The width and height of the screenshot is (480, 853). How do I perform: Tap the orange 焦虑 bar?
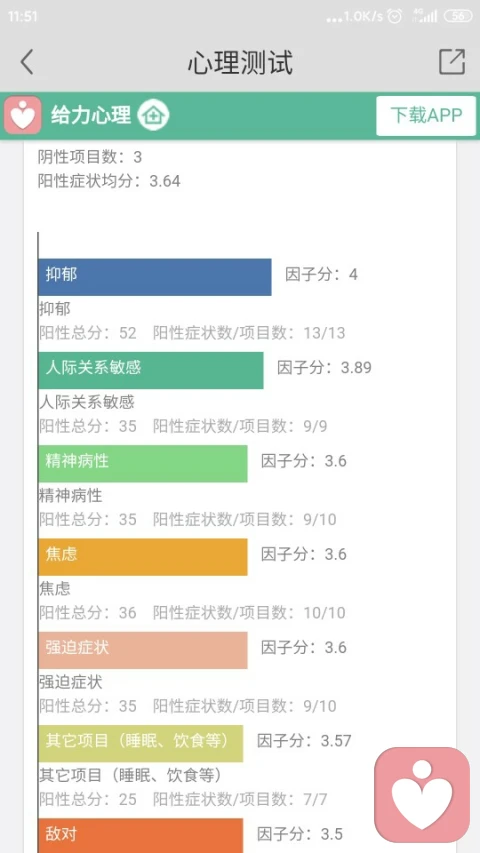tap(143, 557)
